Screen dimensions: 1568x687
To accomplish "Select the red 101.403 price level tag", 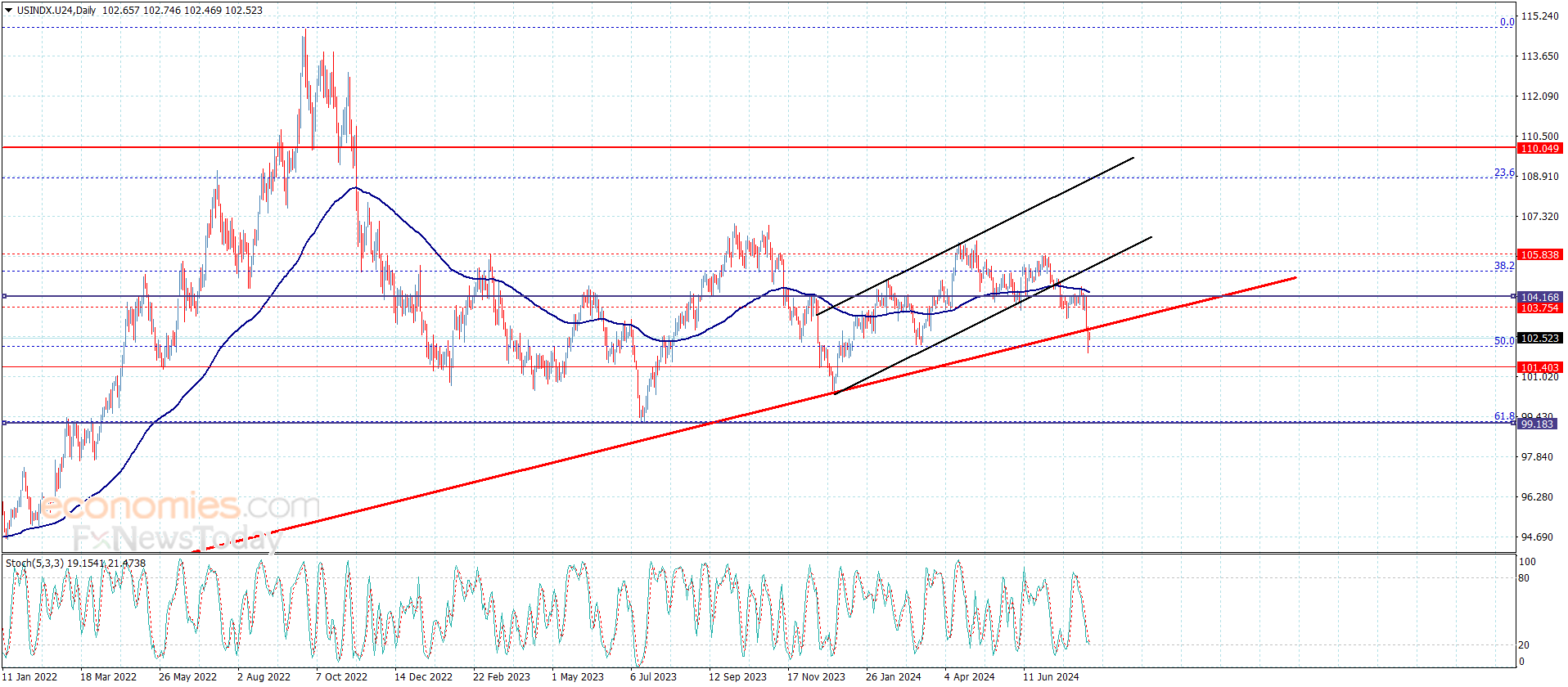I will coord(1539,367).
